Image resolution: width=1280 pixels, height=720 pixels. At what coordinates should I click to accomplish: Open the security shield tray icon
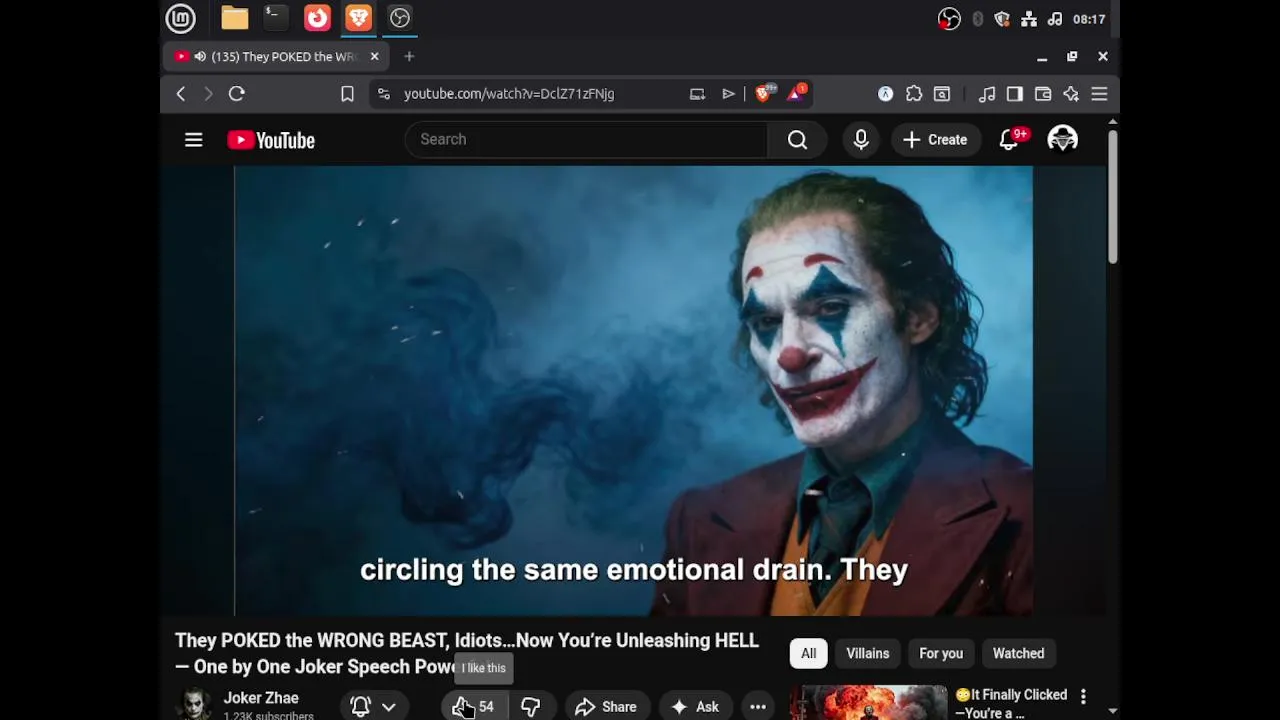click(1002, 19)
